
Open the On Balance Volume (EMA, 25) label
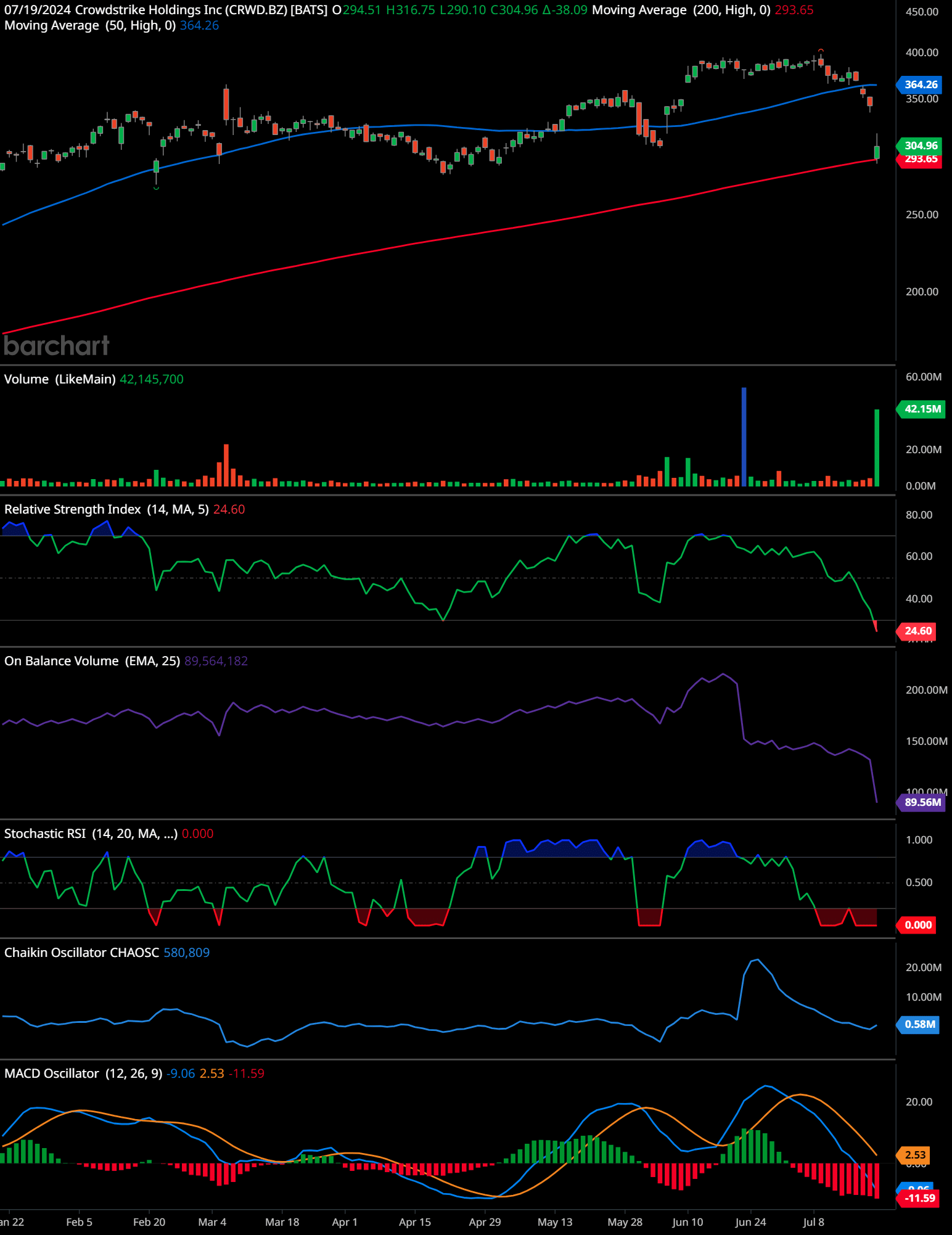coord(92,661)
